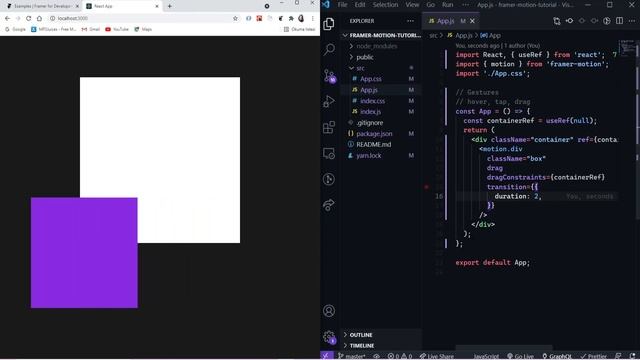This screenshot has height=360, width=640.
Task: Click the Live Share status bar button
Action: [x=437, y=356]
